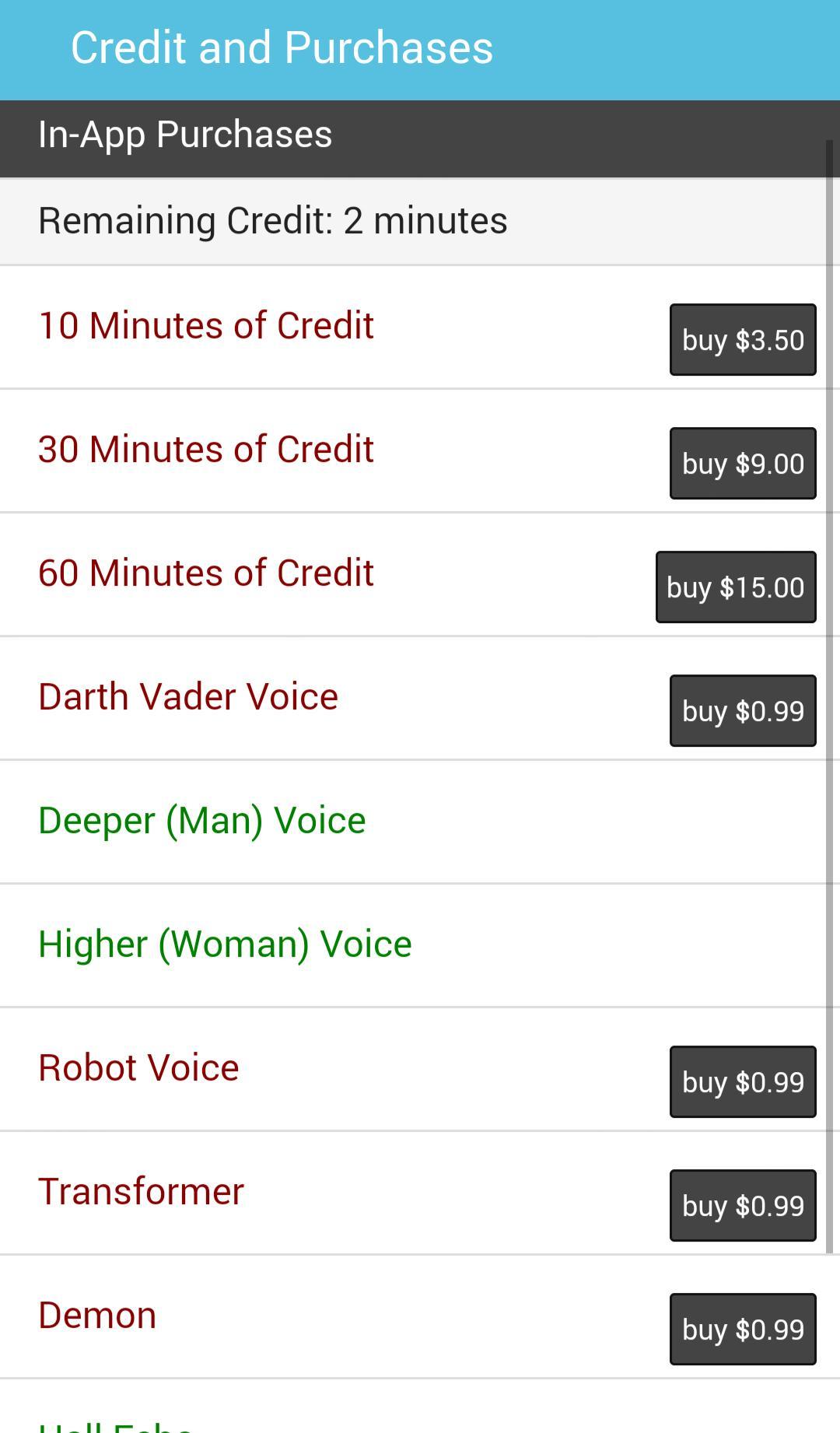Click the vertical scrollbar on the list
This screenshot has height=1433, width=840.
pyautogui.click(x=829, y=700)
